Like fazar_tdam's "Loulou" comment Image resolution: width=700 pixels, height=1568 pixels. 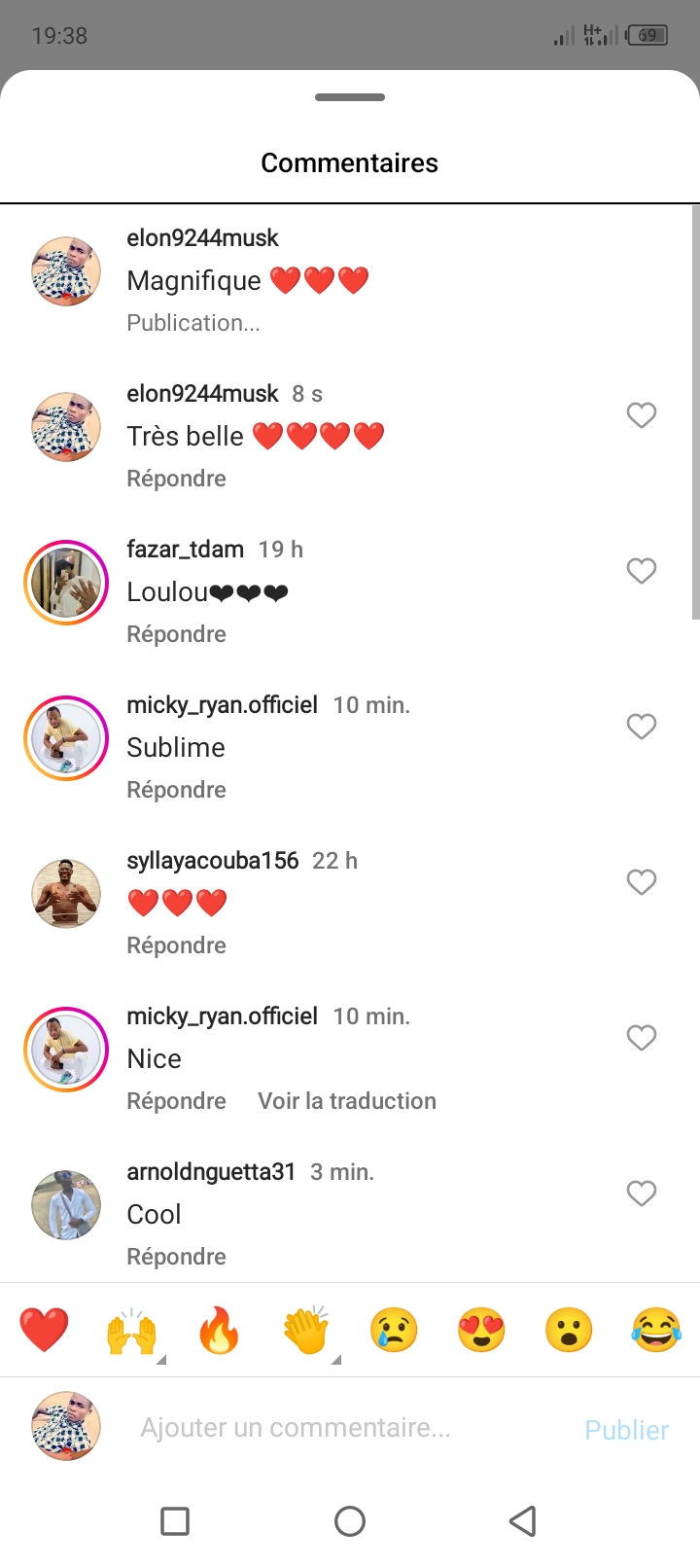pyautogui.click(x=641, y=571)
